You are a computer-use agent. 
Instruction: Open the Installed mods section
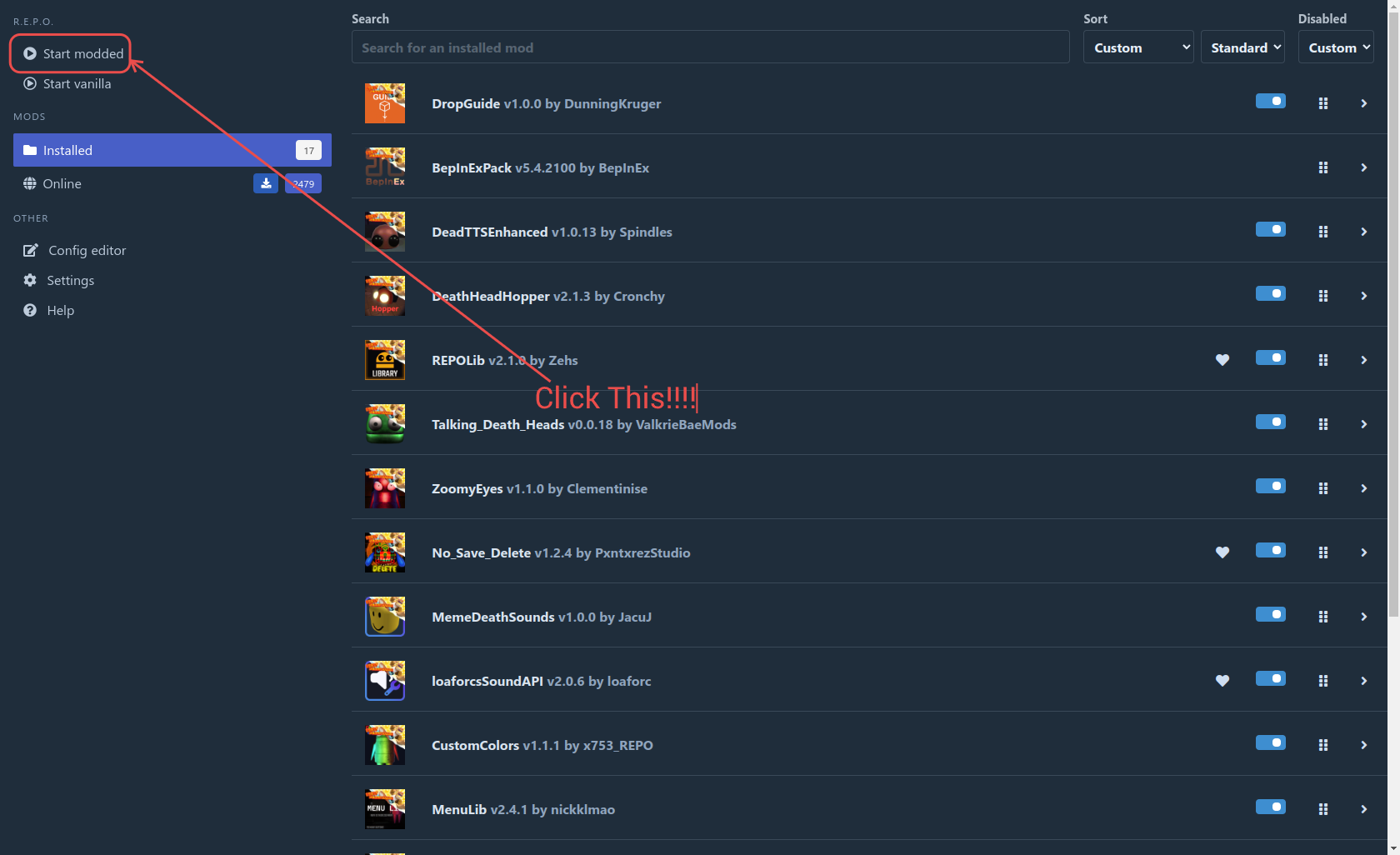point(171,150)
